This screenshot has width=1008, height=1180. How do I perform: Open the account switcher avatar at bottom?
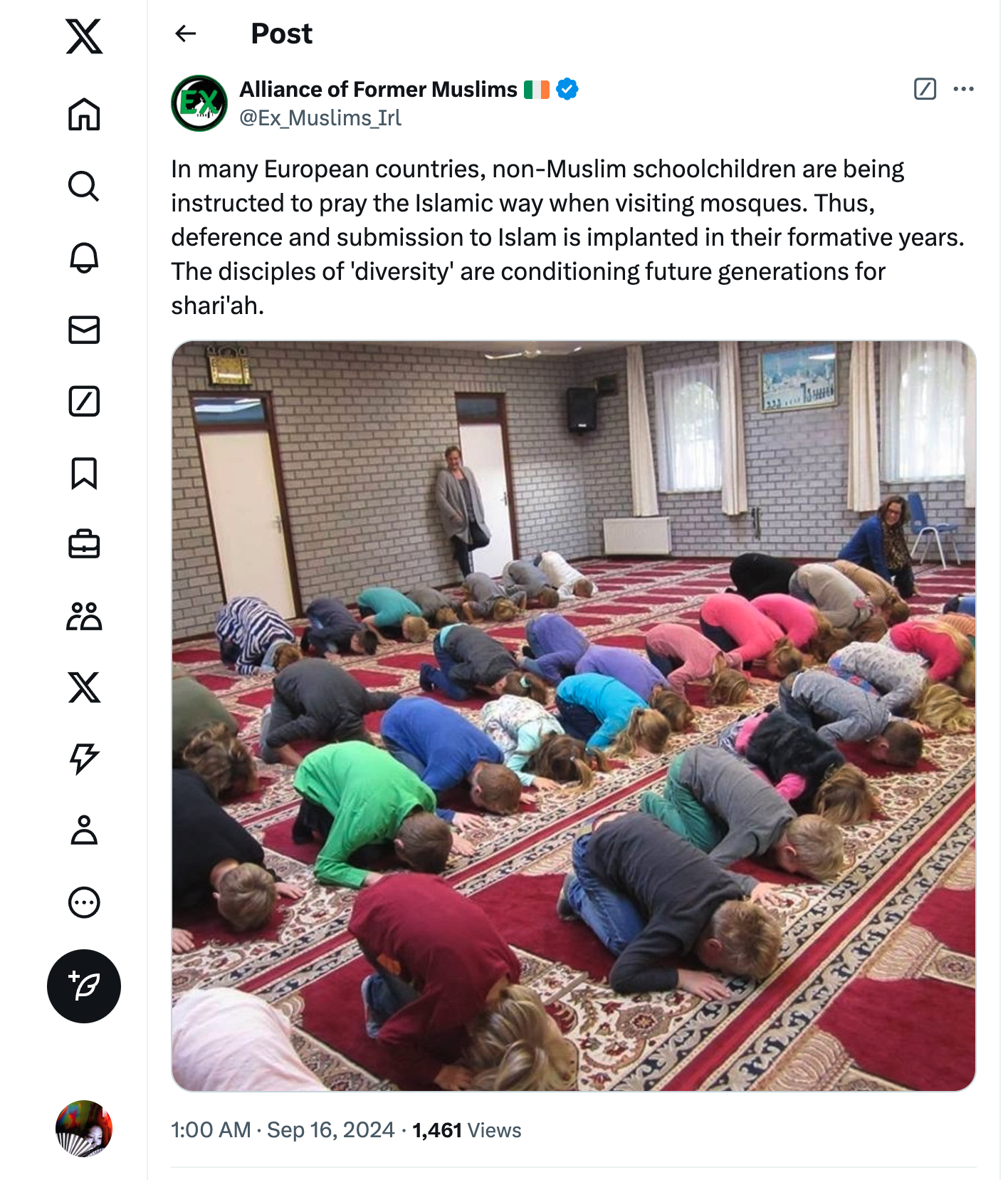[84, 1129]
